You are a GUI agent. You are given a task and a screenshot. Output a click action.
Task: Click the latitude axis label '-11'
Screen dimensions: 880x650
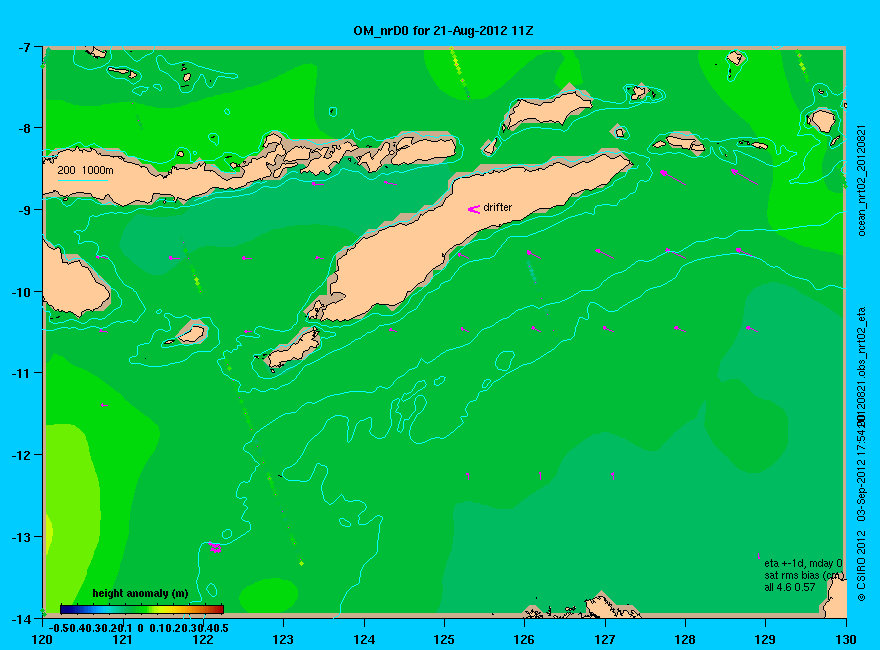coord(21,373)
